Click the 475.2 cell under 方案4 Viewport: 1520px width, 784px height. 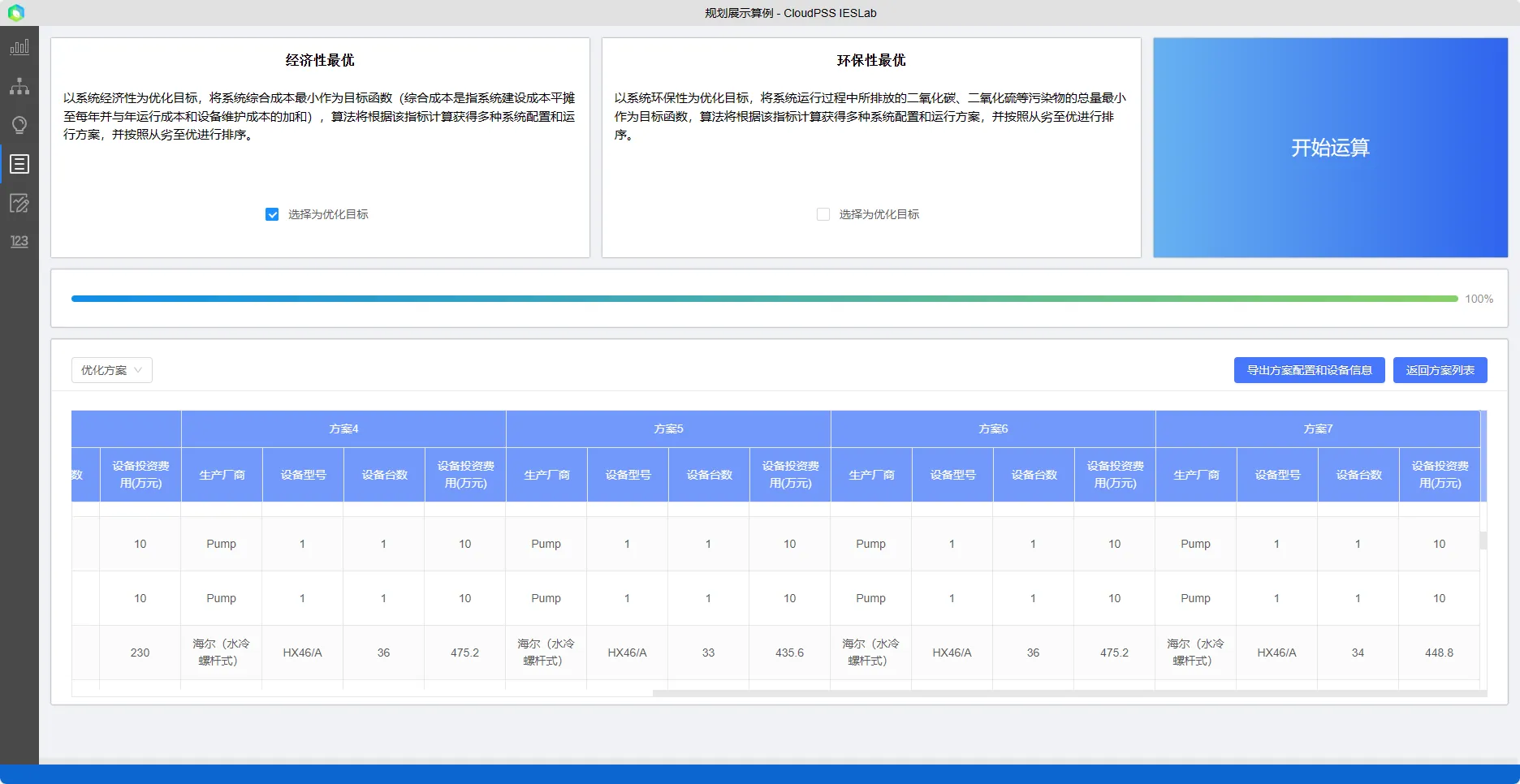pos(464,653)
